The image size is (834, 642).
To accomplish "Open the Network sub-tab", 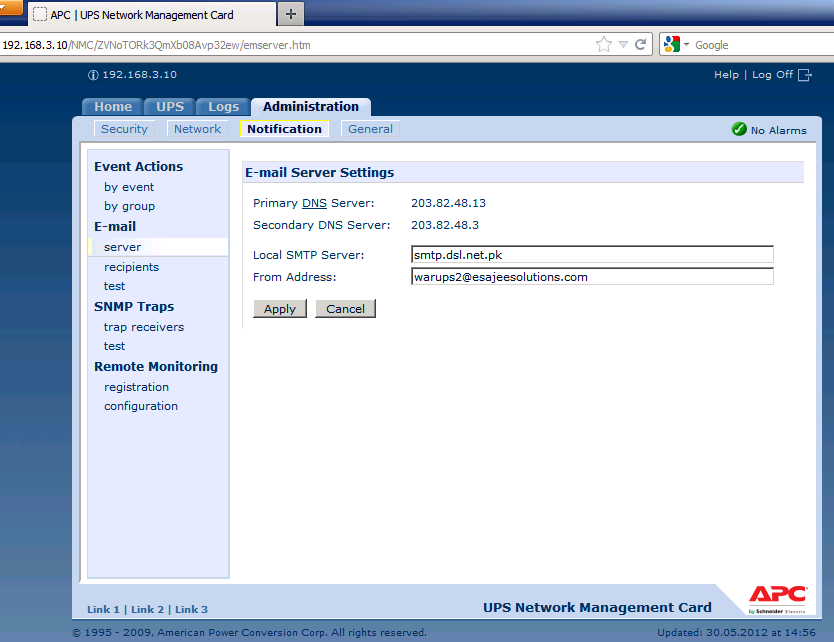I will (x=197, y=129).
